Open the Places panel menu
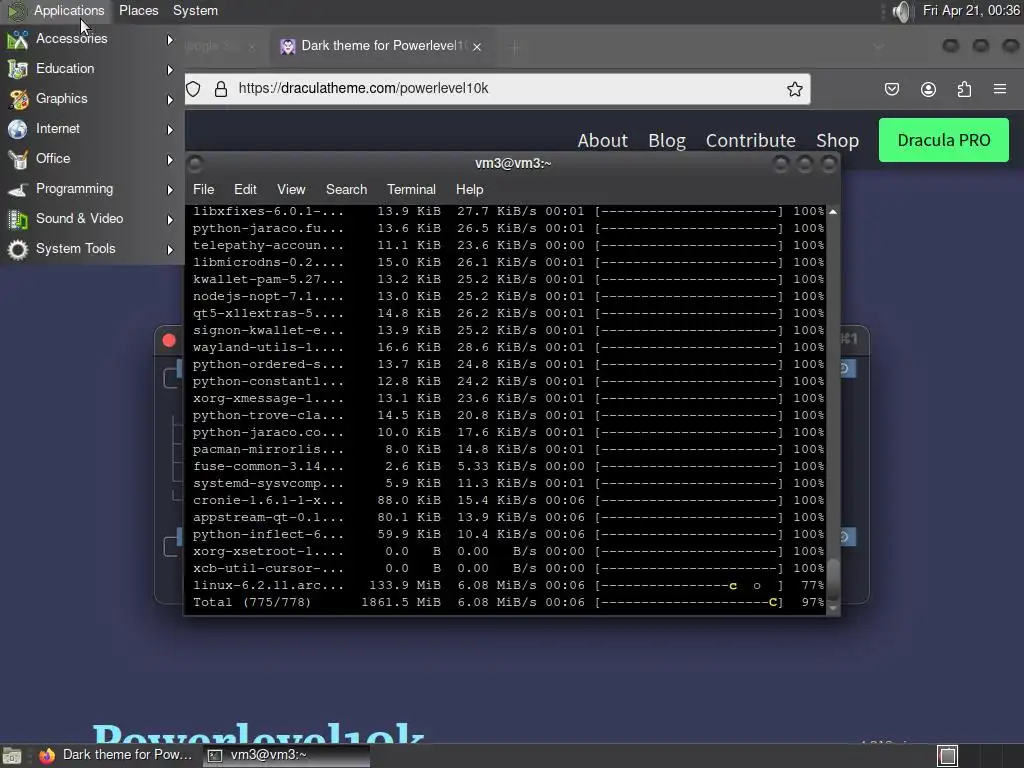The image size is (1024, 768). (x=138, y=10)
